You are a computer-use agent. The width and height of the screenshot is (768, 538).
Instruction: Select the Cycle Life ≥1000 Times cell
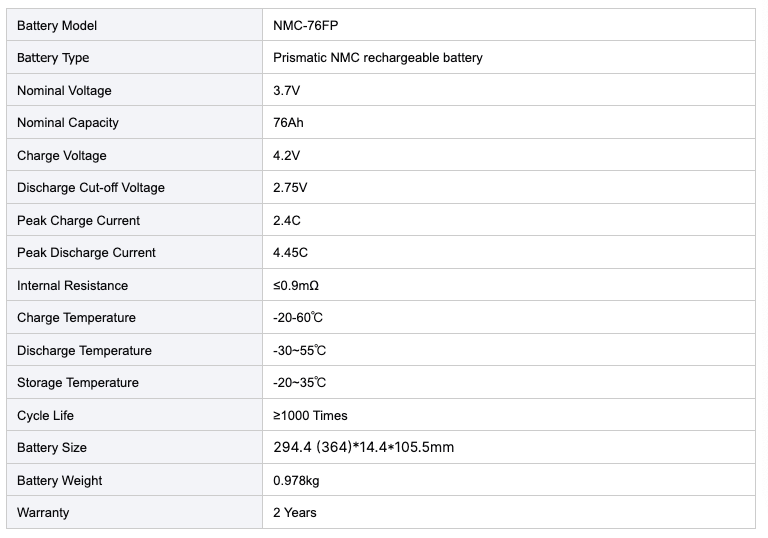pyautogui.click(x=509, y=415)
